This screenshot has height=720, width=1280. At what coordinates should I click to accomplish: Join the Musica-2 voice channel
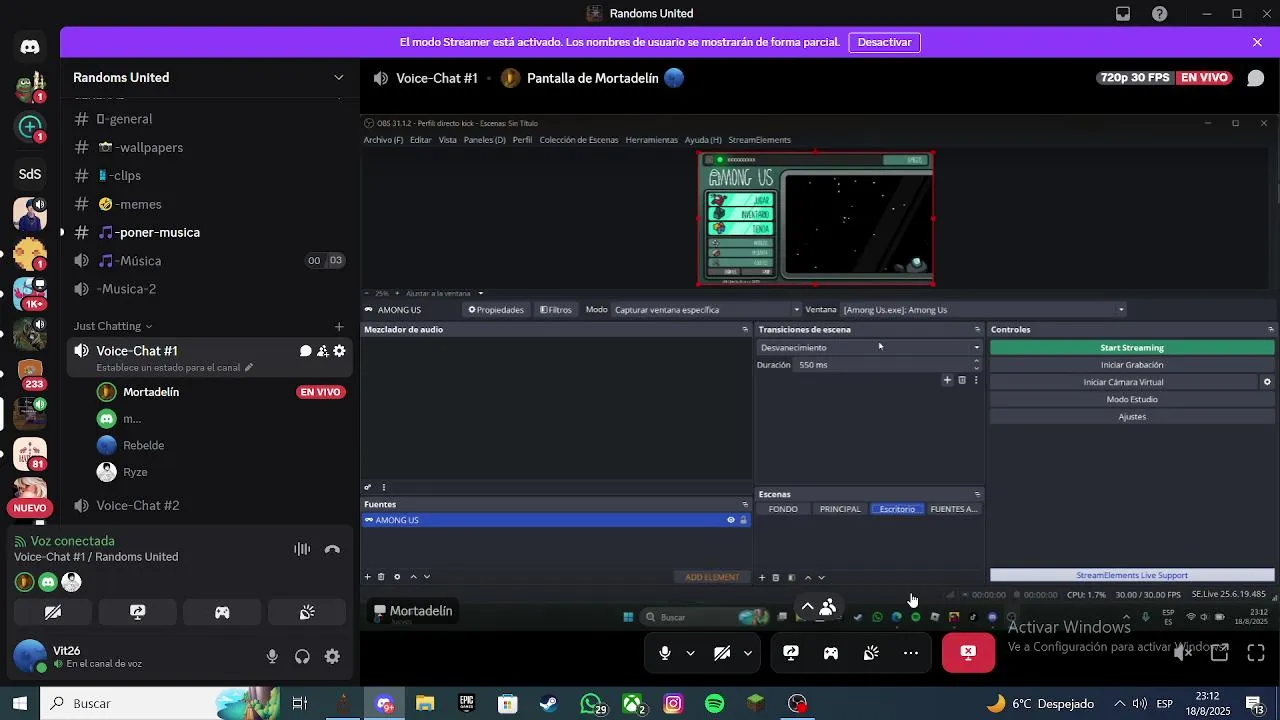(x=210, y=289)
